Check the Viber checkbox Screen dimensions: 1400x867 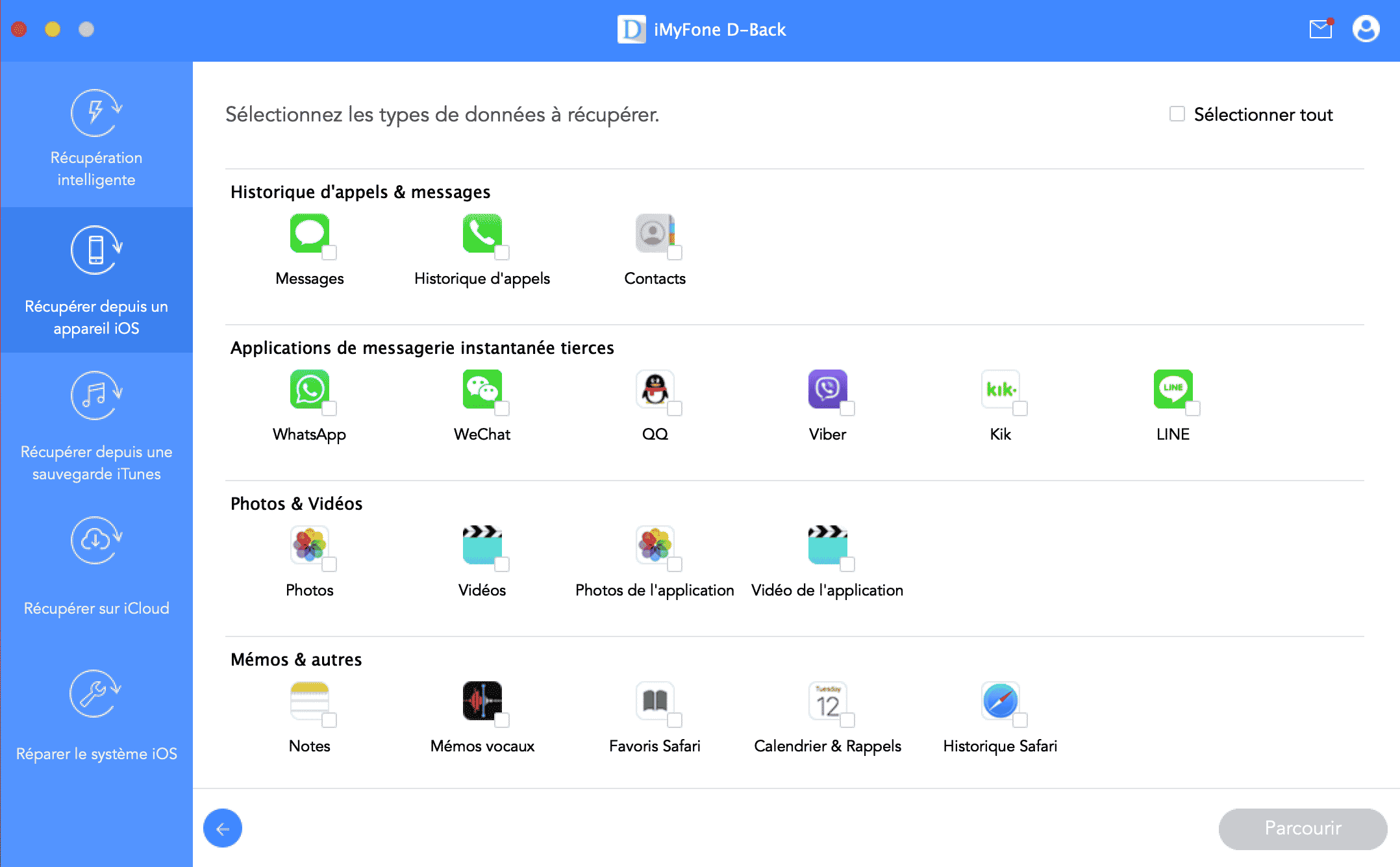tap(847, 408)
